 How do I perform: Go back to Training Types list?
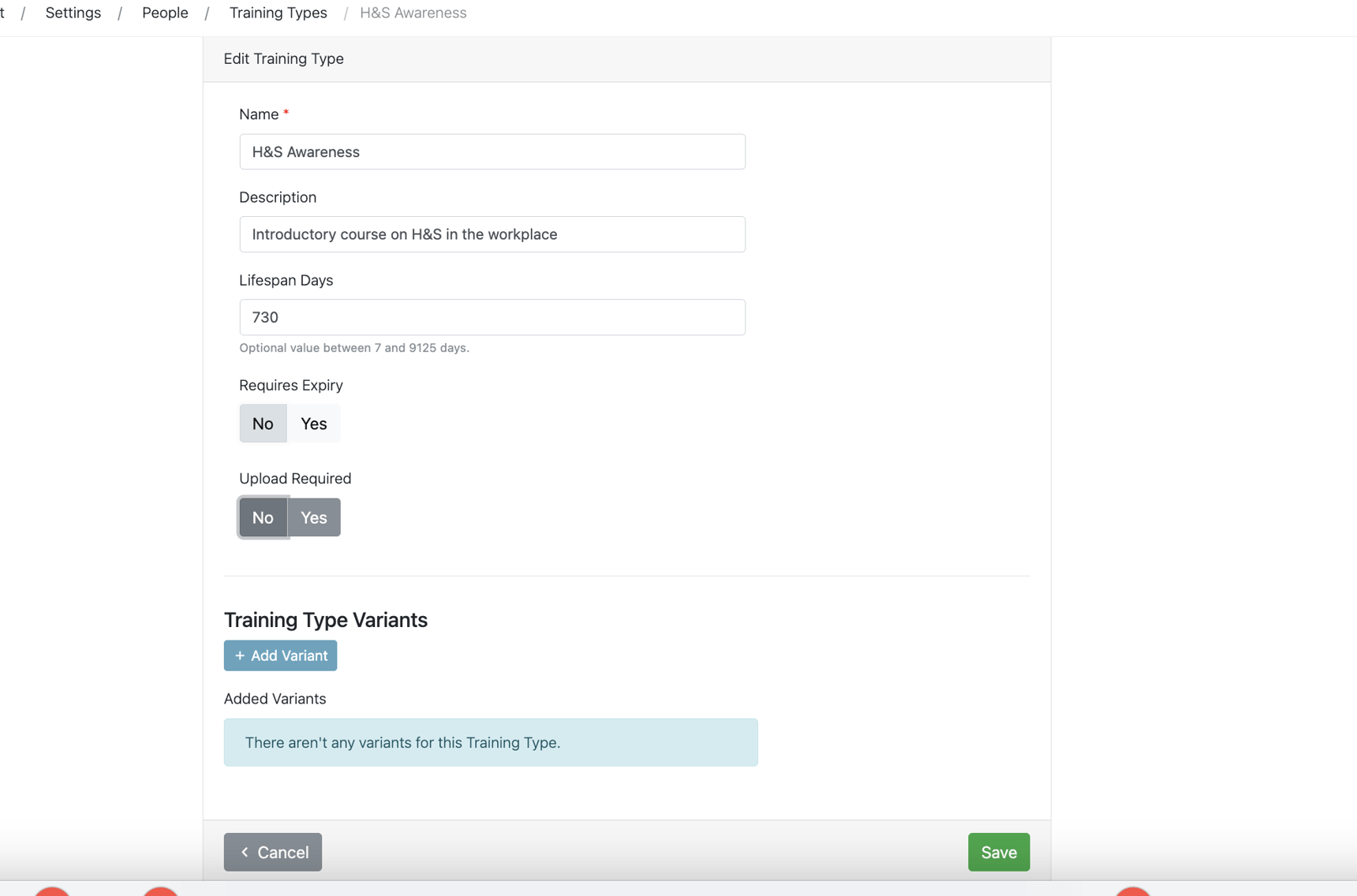(x=278, y=13)
